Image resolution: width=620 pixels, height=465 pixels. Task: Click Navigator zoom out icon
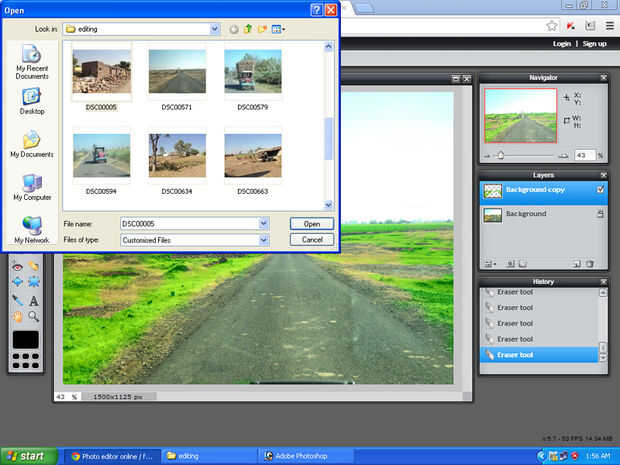coord(487,156)
